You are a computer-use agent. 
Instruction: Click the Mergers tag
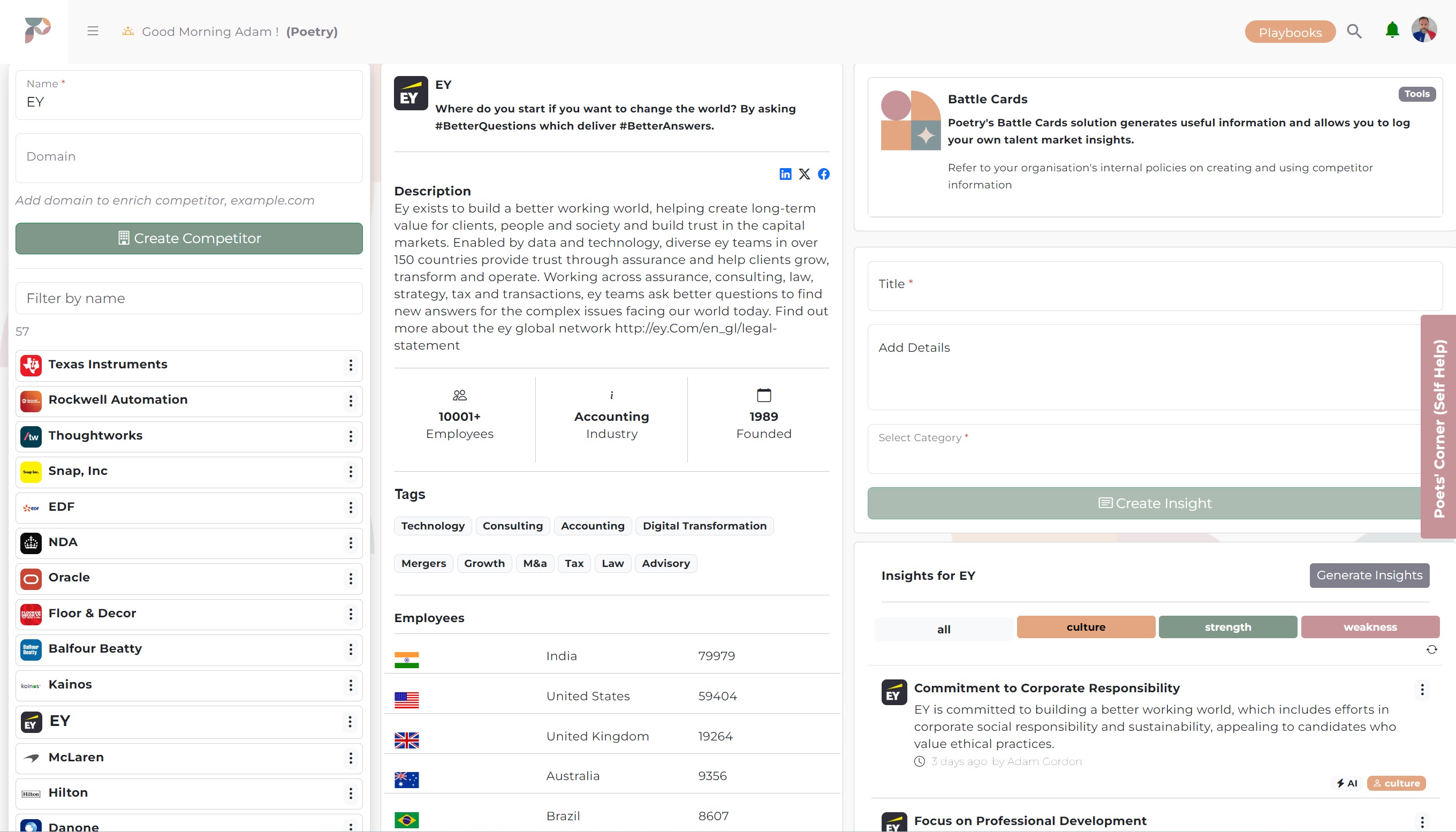(x=423, y=563)
